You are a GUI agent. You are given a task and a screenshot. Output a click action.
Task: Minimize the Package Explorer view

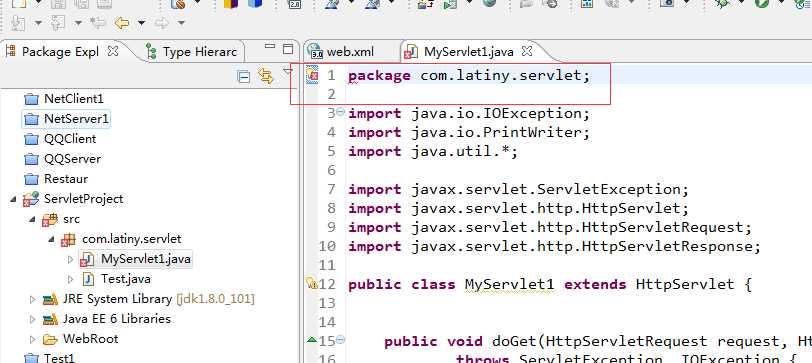[x=269, y=48]
